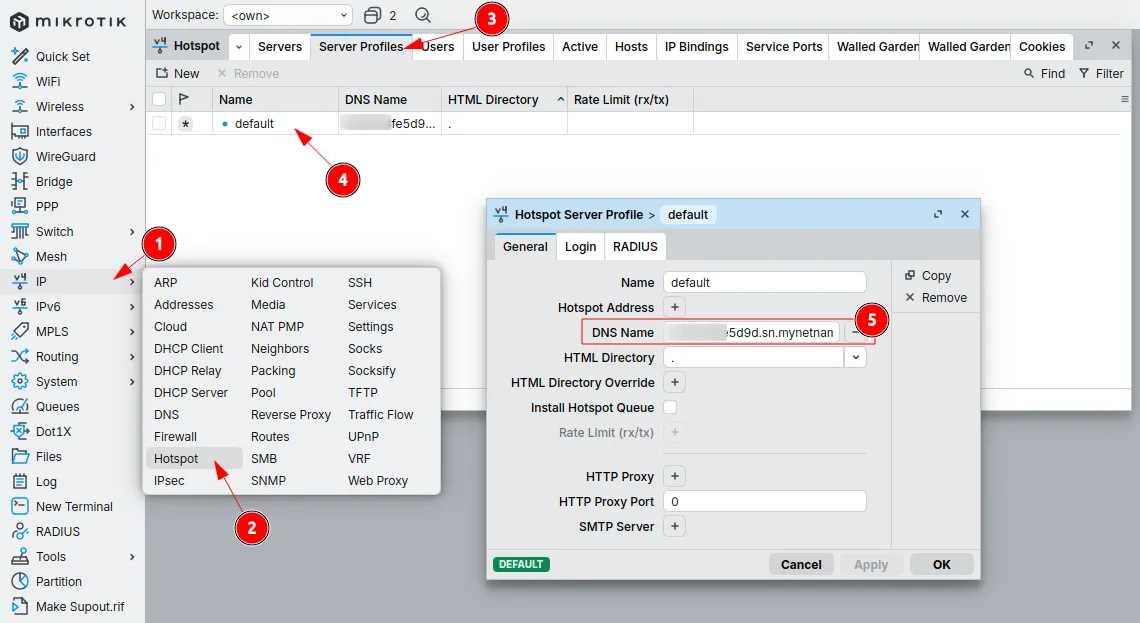Expand the Wireless submenu

point(132,107)
